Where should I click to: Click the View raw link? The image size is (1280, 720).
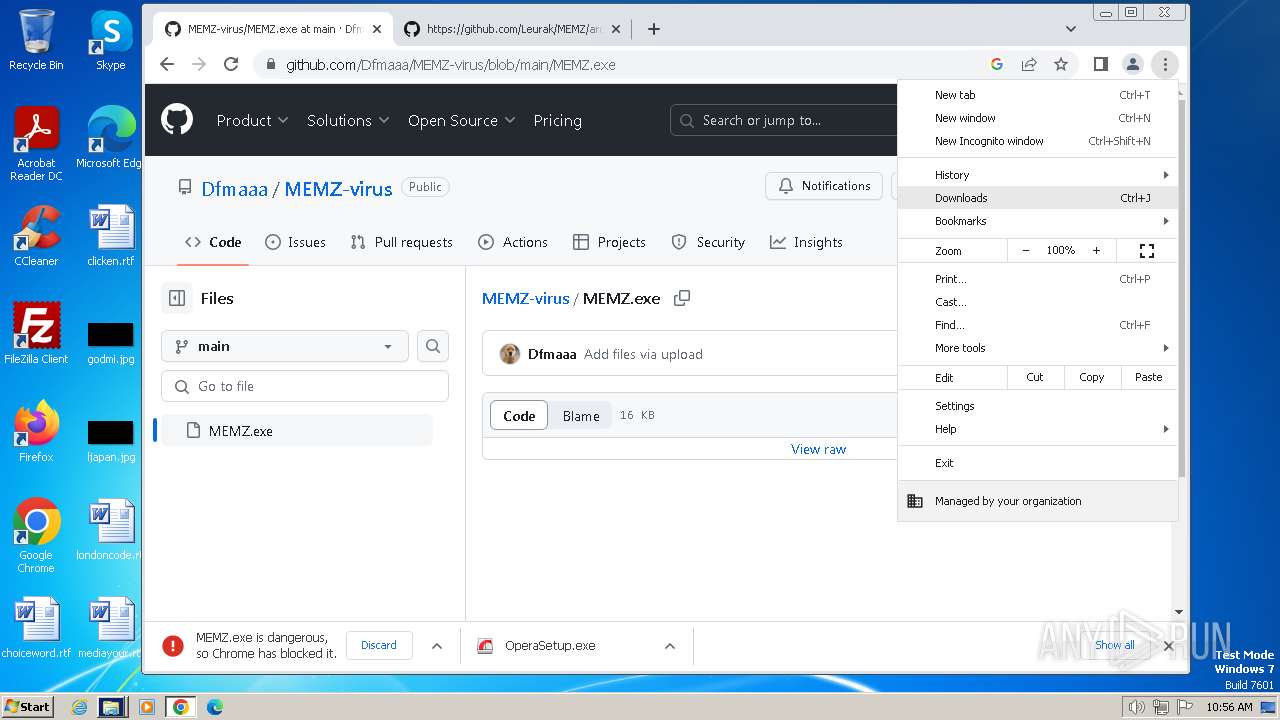pyautogui.click(x=818, y=449)
